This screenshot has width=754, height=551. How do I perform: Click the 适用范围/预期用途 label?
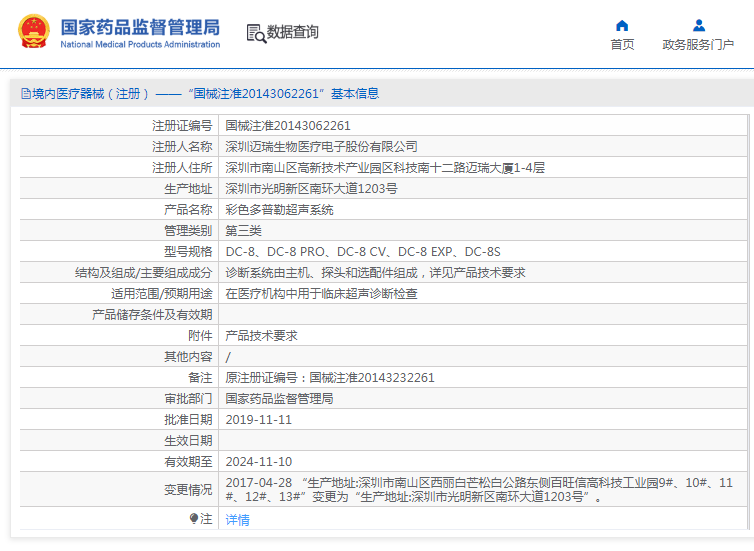162,294
